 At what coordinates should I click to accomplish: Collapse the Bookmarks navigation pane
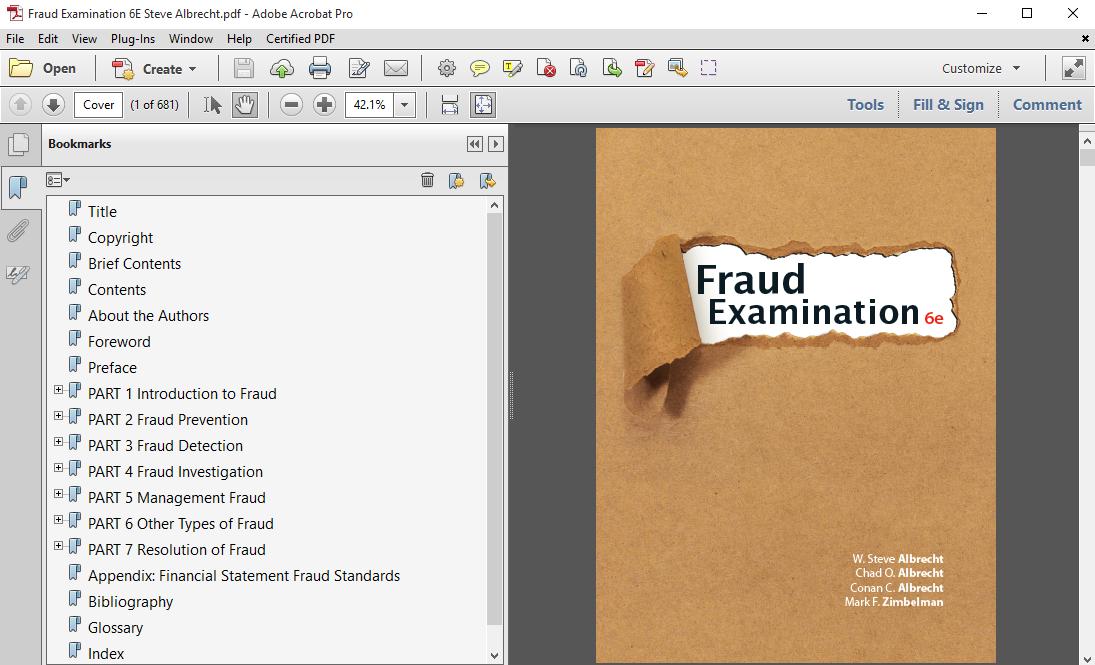point(475,144)
